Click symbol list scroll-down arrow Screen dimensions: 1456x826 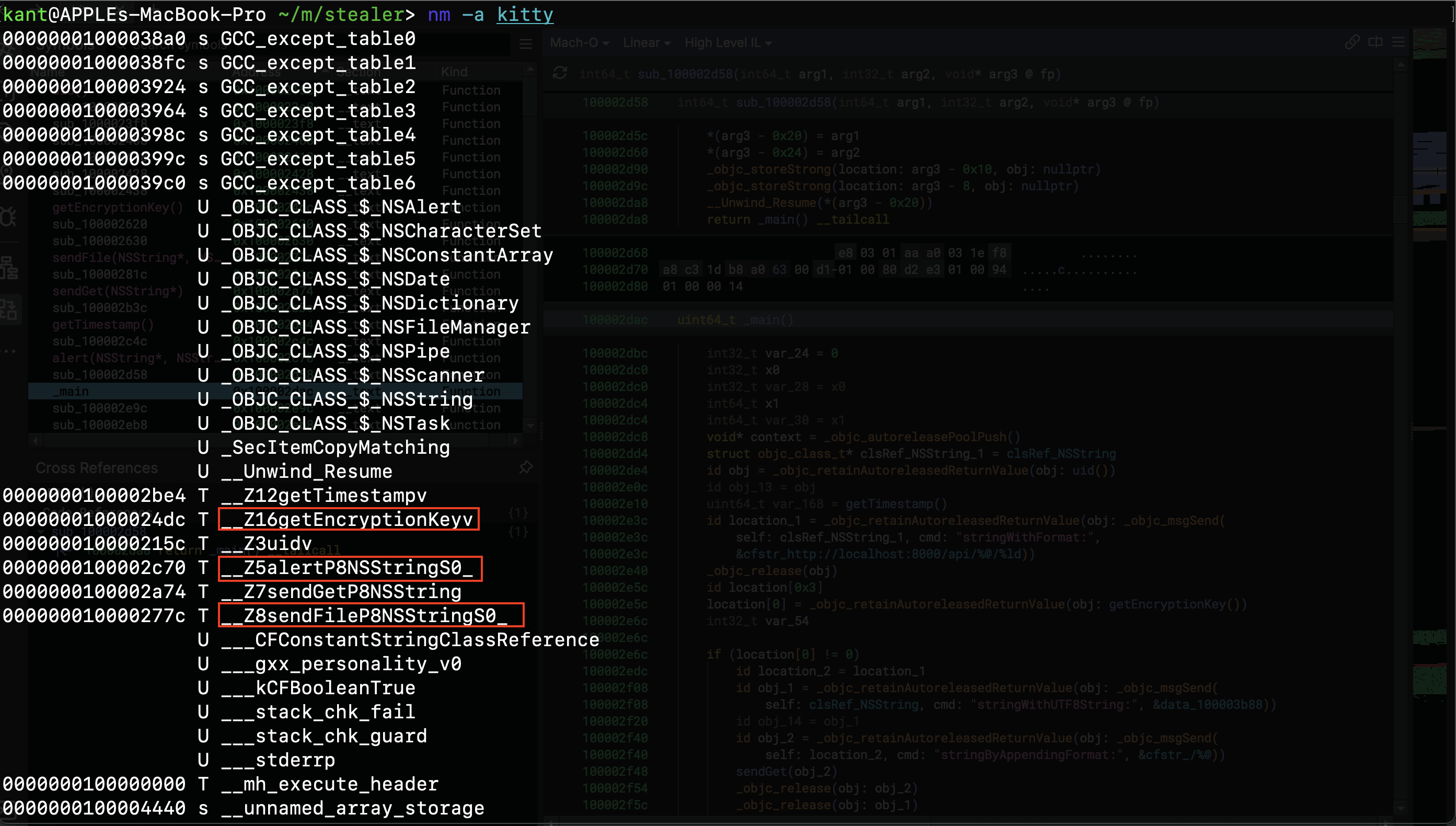[530, 425]
